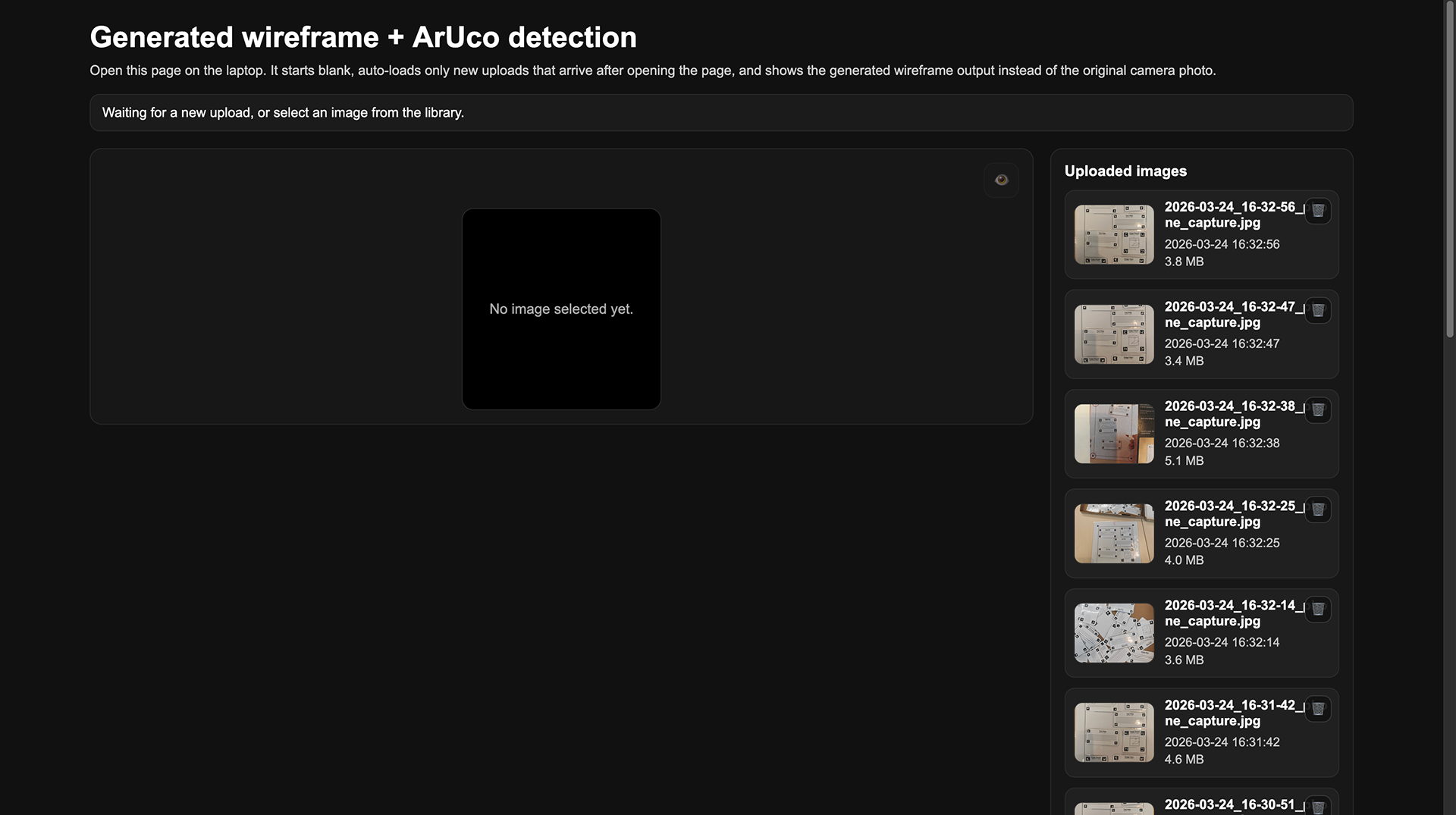The image size is (1456, 815).
Task: Select filename 2026-03-24_16-32-47 capture.jpg
Action: click(x=1235, y=315)
